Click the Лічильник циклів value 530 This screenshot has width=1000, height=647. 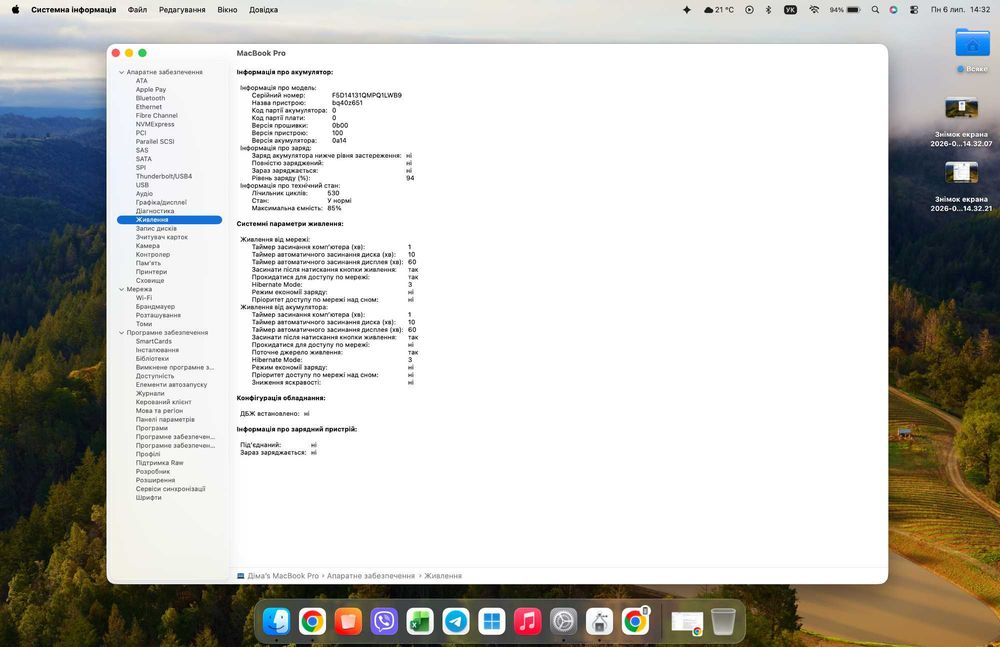click(x=334, y=193)
